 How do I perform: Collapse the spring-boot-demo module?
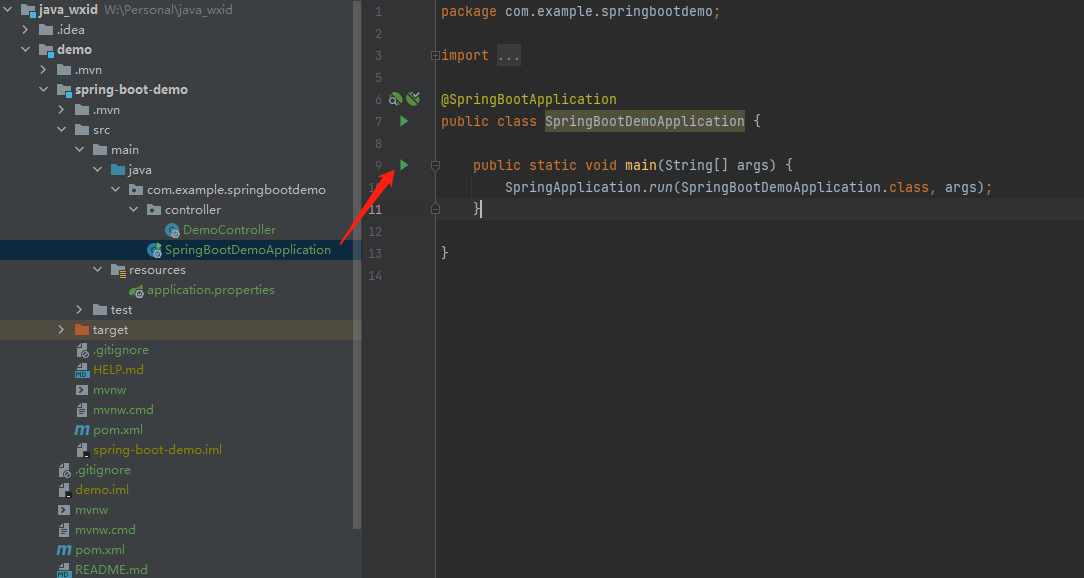(x=44, y=90)
